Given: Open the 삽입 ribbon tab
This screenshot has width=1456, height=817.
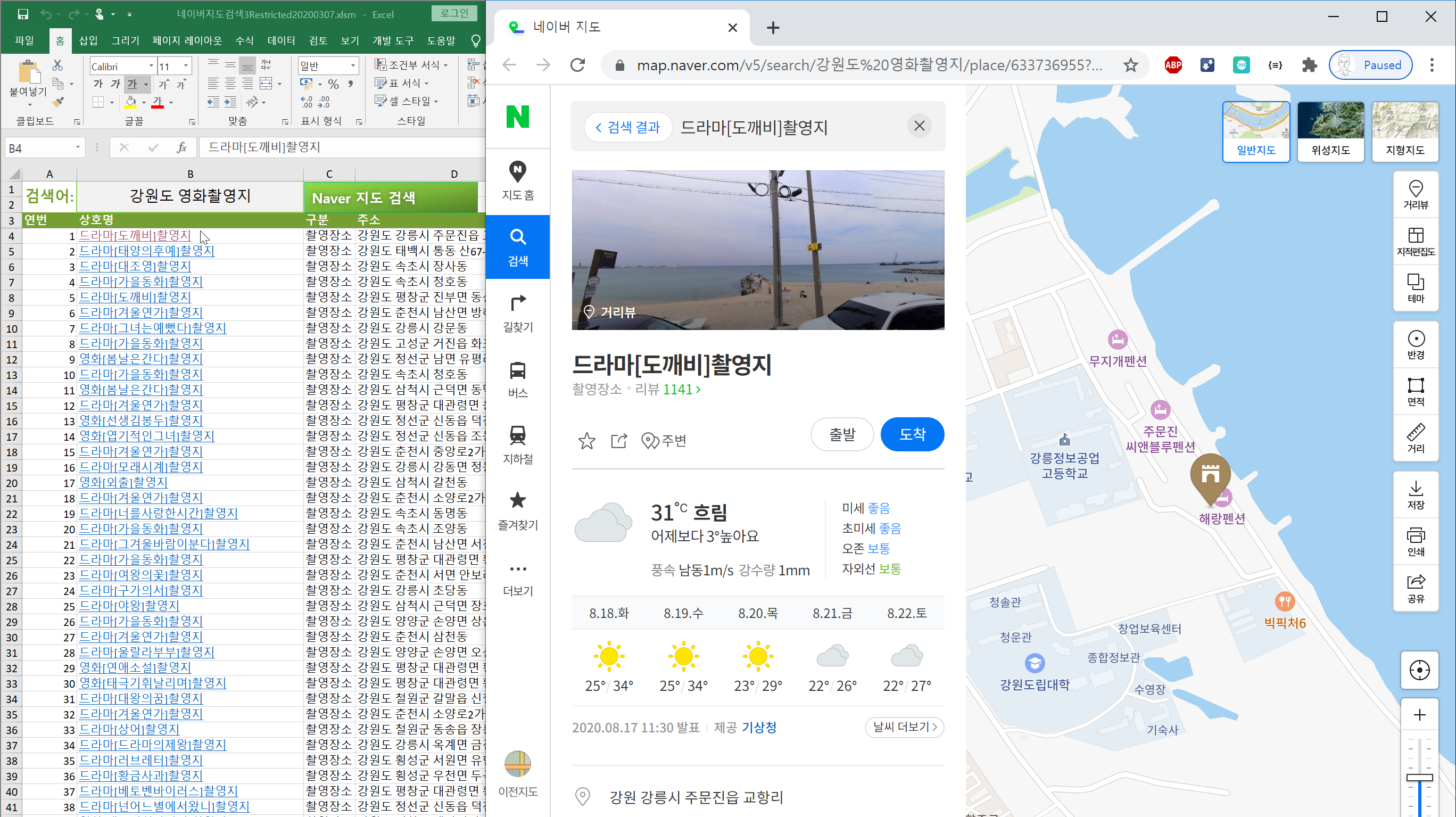Looking at the screenshot, I should point(88,40).
